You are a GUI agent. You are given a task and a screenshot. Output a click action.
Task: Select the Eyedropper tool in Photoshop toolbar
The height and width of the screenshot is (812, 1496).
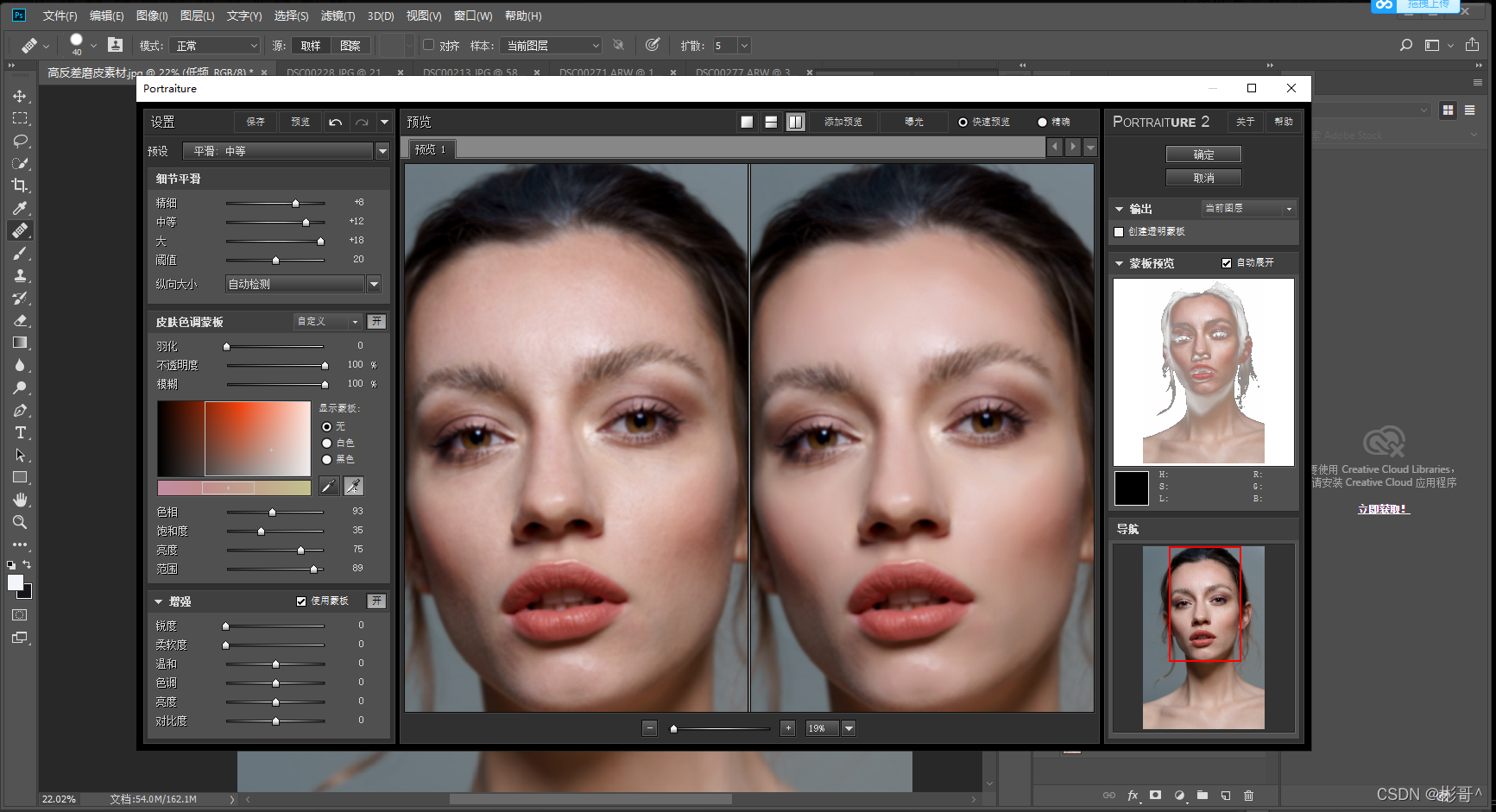pos(20,208)
